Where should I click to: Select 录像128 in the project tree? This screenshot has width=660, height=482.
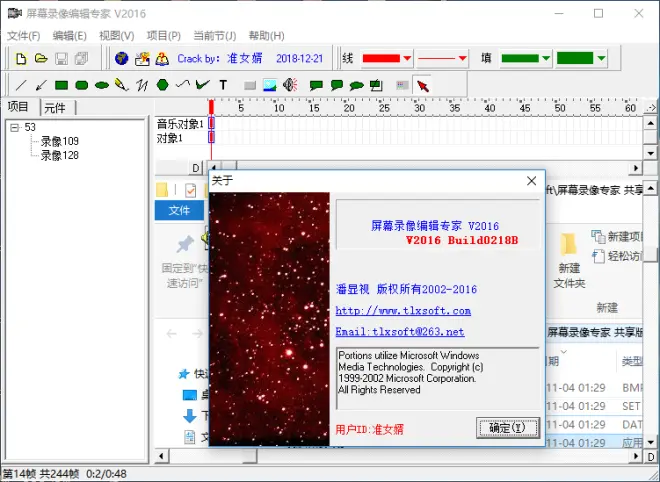(59, 155)
